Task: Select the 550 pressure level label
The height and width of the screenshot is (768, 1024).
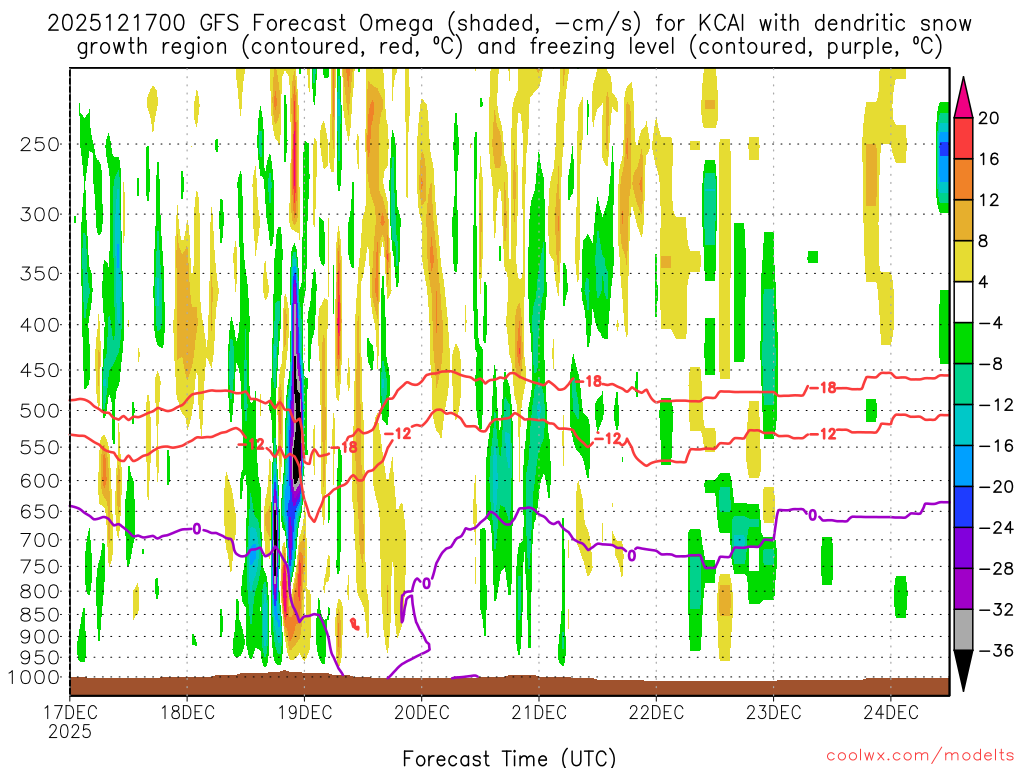Action: tap(40, 447)
